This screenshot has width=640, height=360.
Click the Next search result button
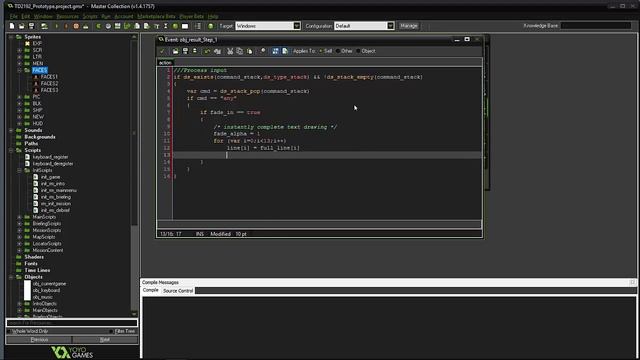(105, 340)
